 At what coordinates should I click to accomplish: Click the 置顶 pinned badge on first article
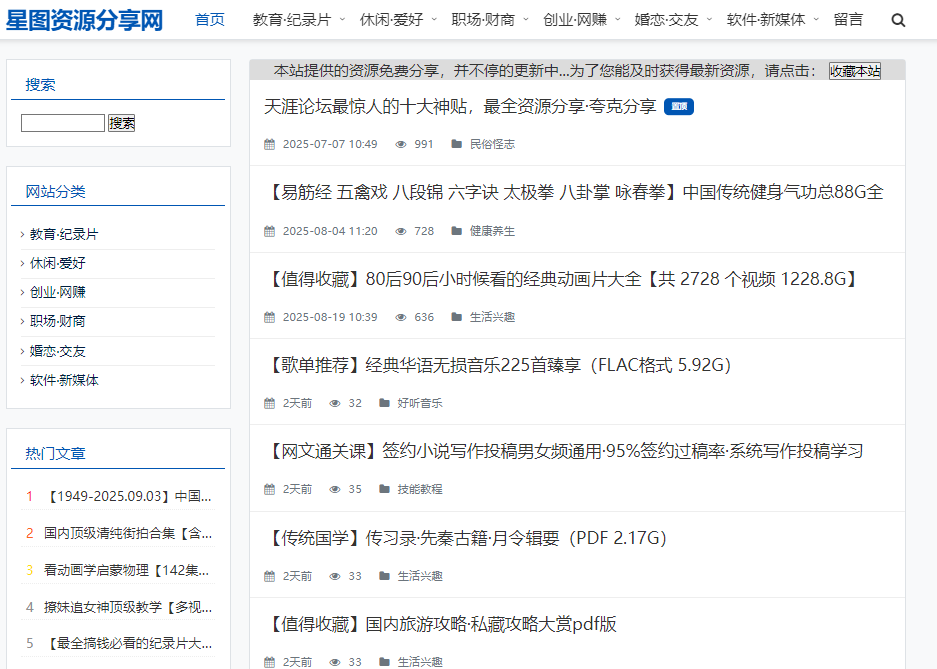point(677,106)
